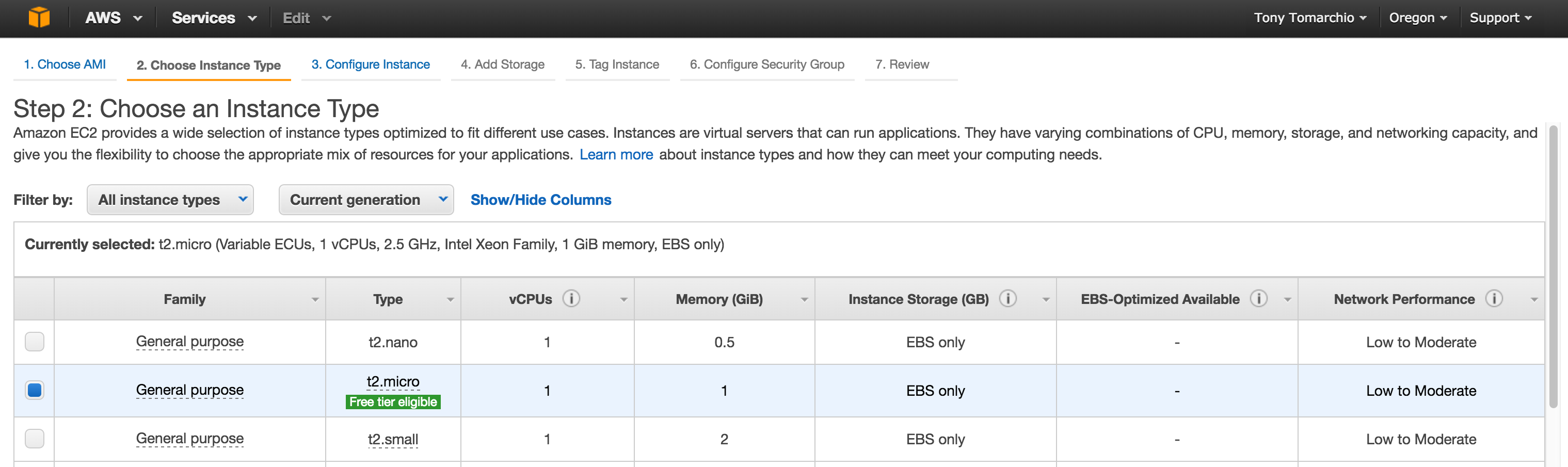
Task: Open Network Performance column sort arrow
Action: click(1534, 300)
